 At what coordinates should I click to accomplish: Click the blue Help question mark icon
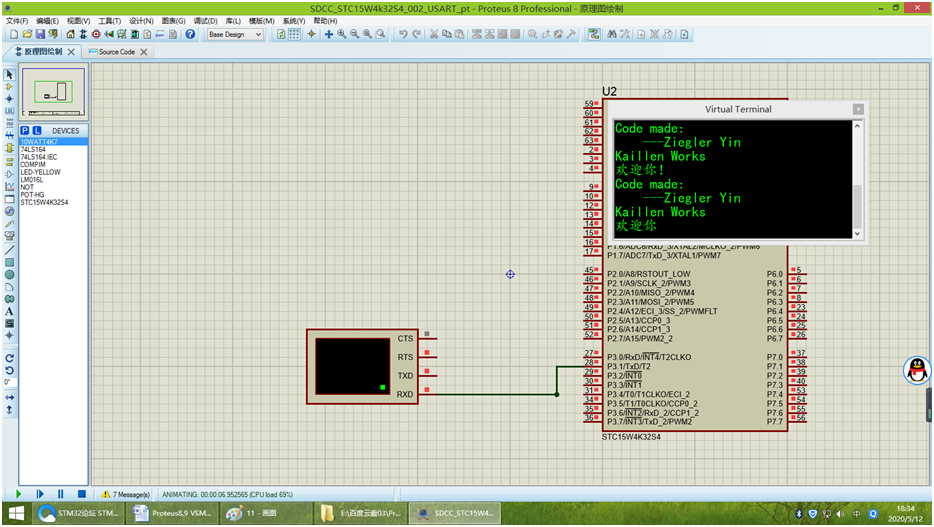[x=190, y=34]
